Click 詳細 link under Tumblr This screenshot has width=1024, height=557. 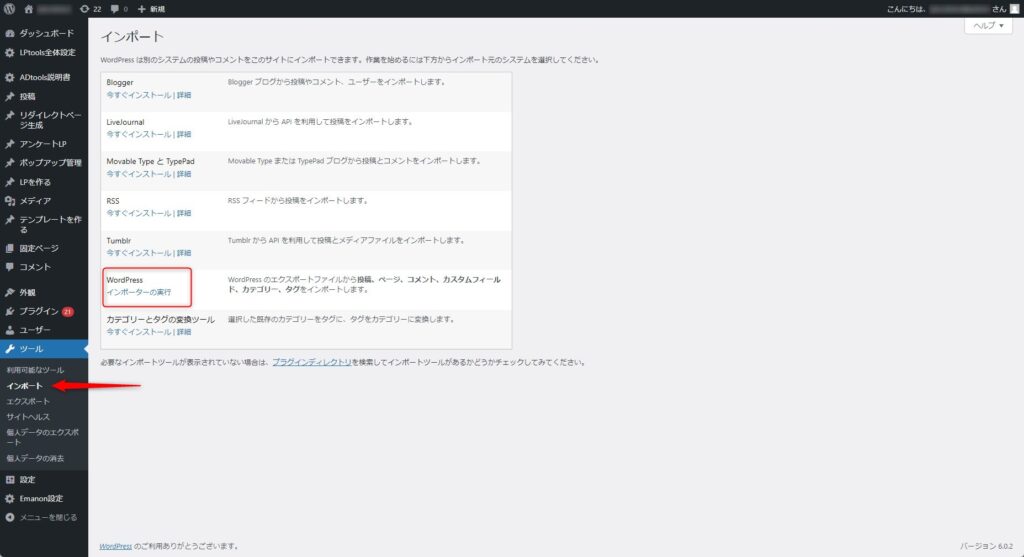[x=184, y=253]
